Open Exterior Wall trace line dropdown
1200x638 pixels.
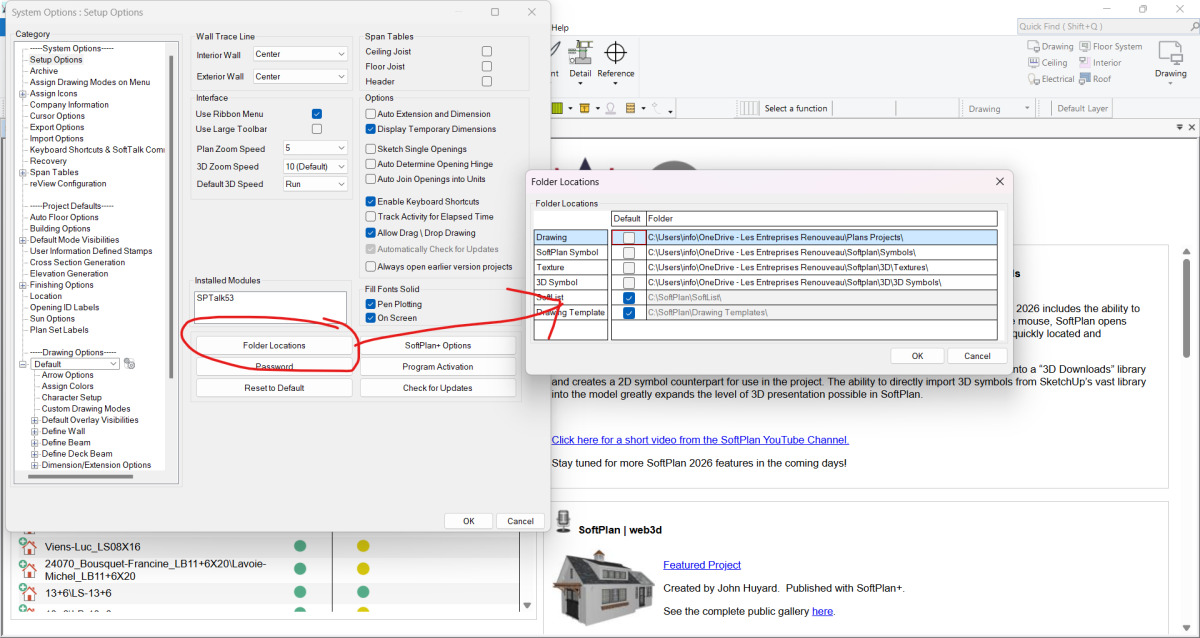point(299,76)
